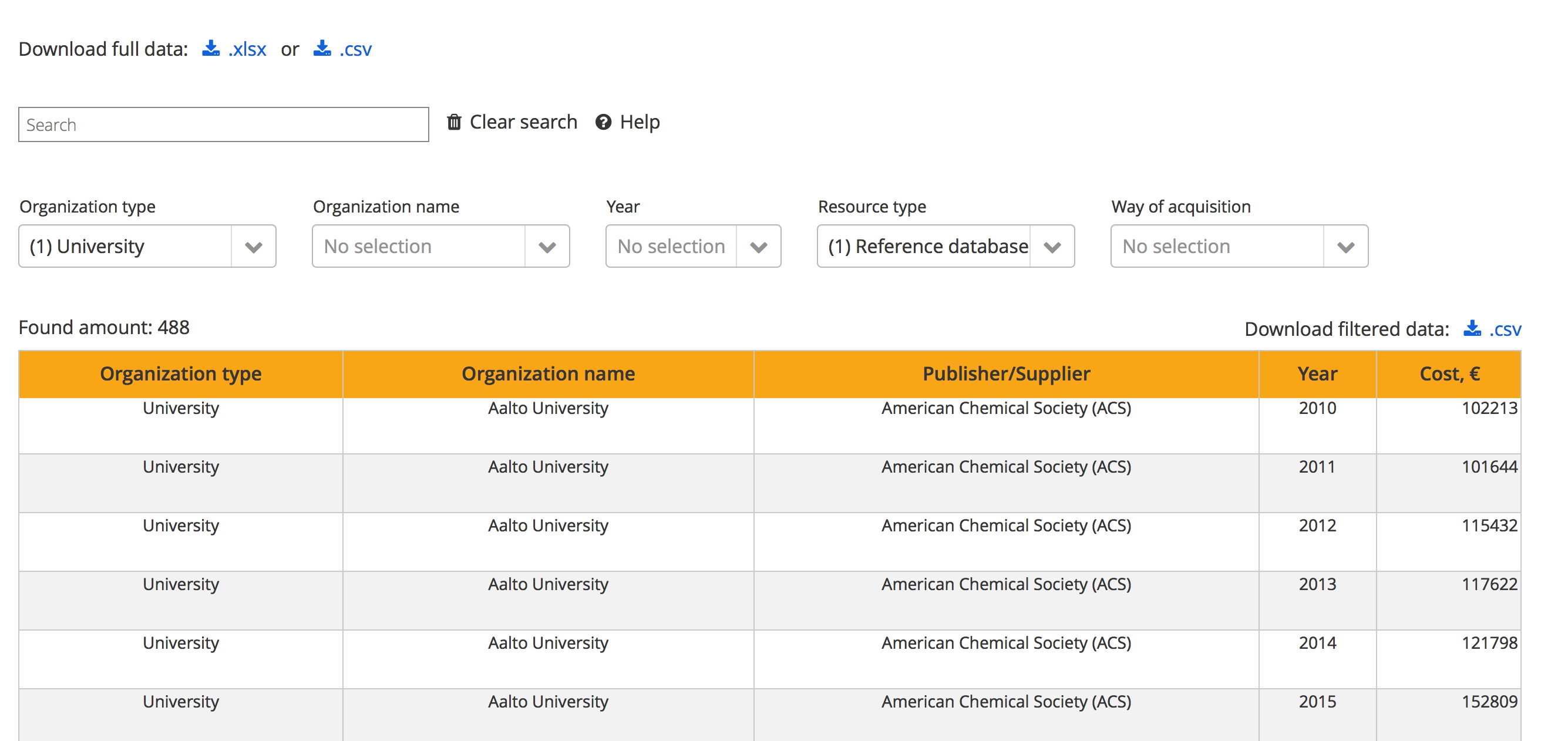Image resolution: width=1568 pixels, height=741 pixels.
Task: Sort by Organization type column header
Action: (x=181, y=373)
